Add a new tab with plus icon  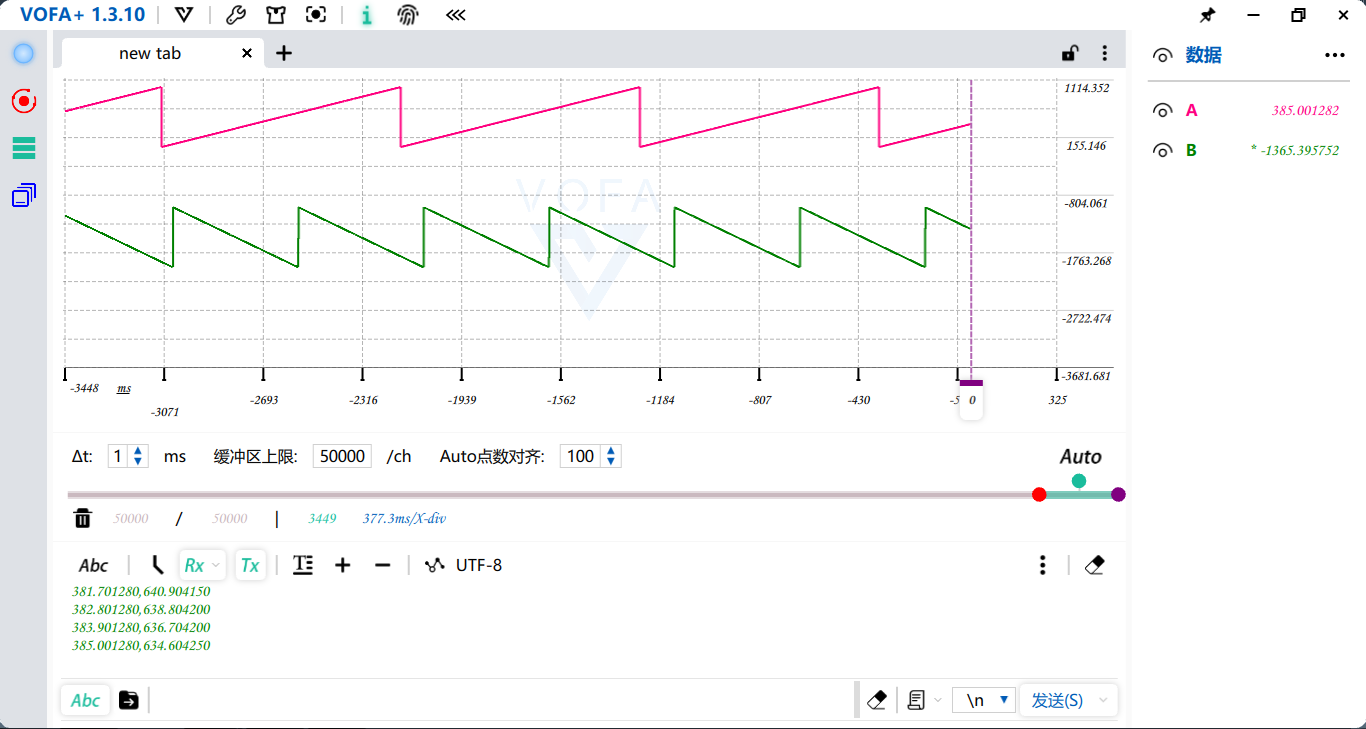284,53
